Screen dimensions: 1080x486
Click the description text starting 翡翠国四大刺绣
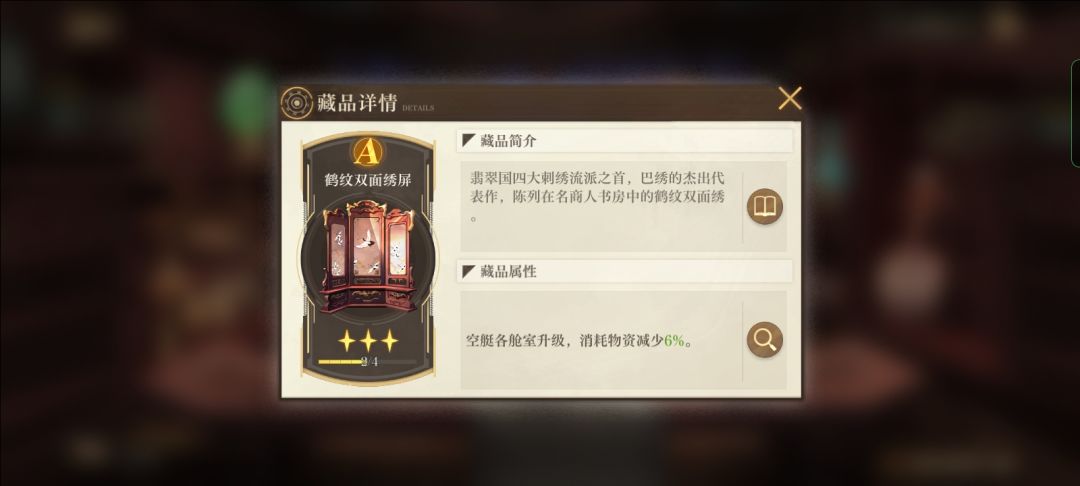[x=597, y=197]
